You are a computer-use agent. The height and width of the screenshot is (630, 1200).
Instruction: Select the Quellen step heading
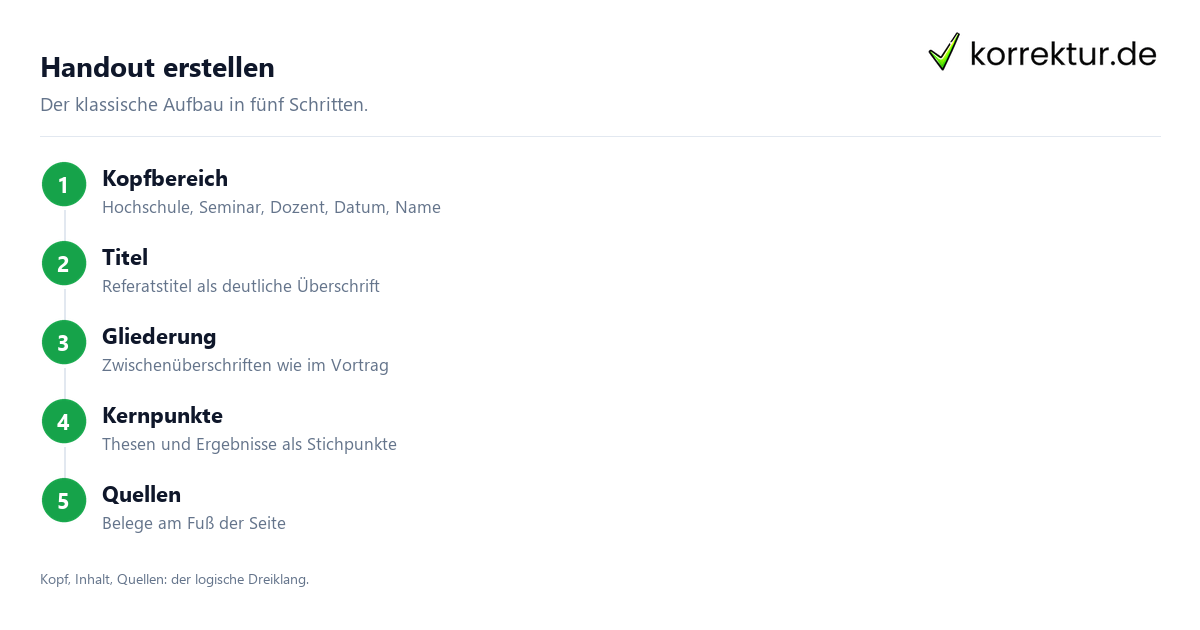(141, 495)
